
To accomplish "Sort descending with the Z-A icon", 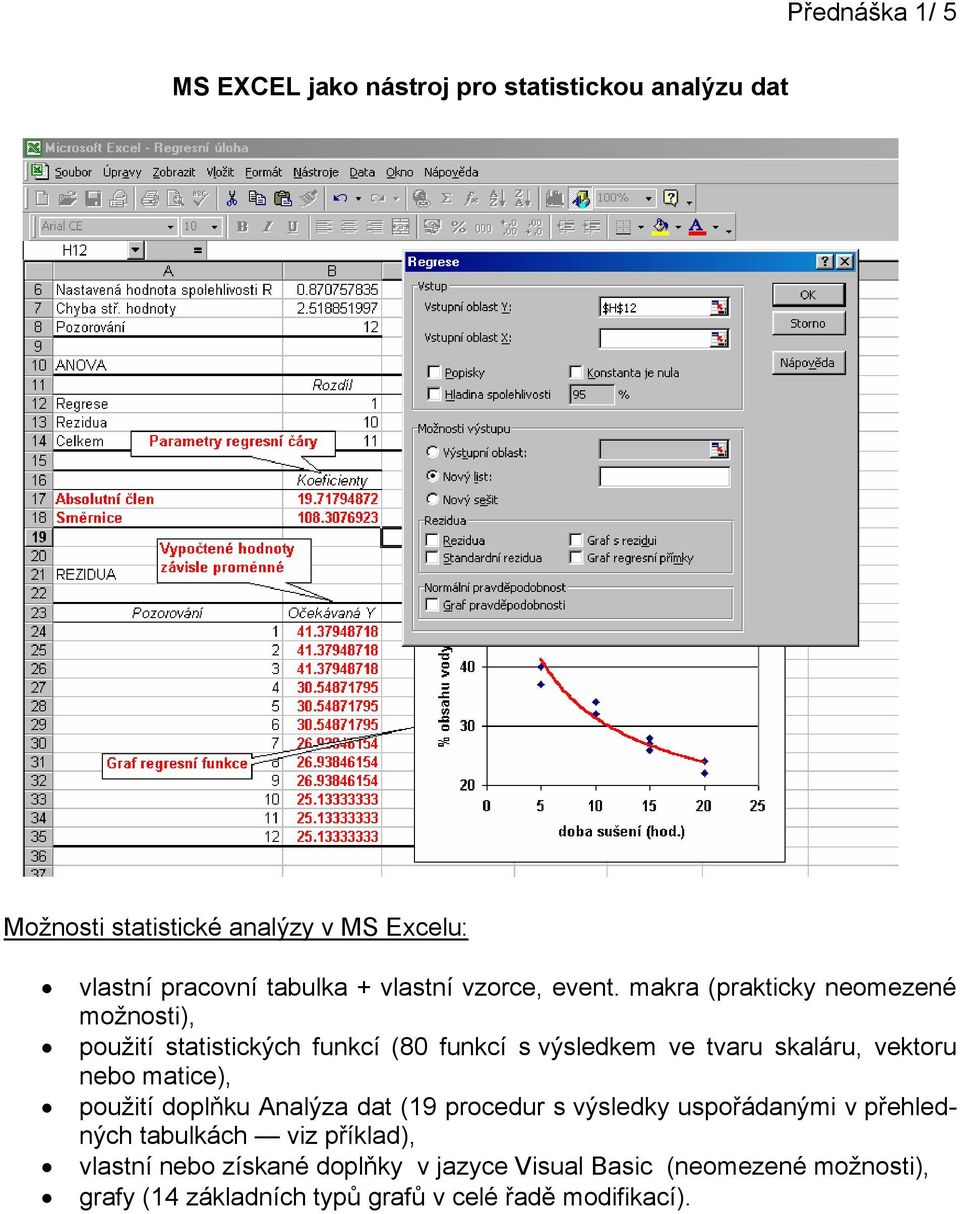I will (x=522, y=198).
